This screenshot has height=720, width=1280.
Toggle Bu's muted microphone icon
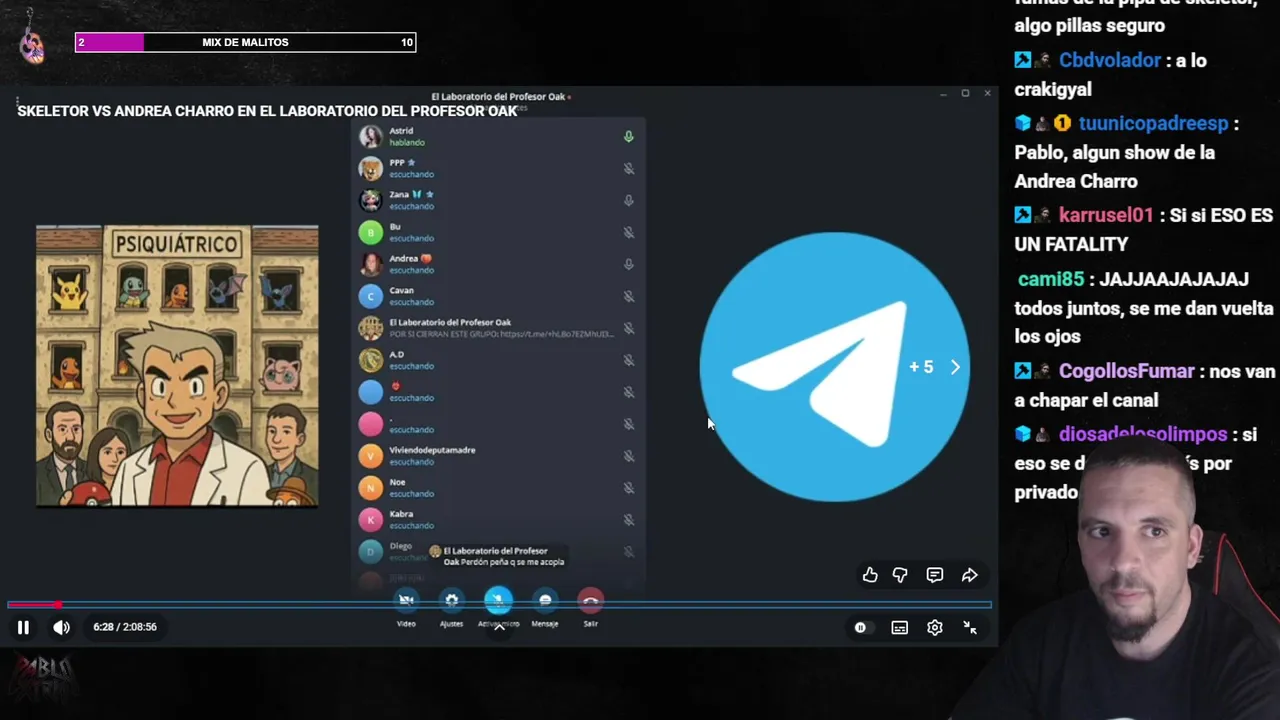[629, 233]
